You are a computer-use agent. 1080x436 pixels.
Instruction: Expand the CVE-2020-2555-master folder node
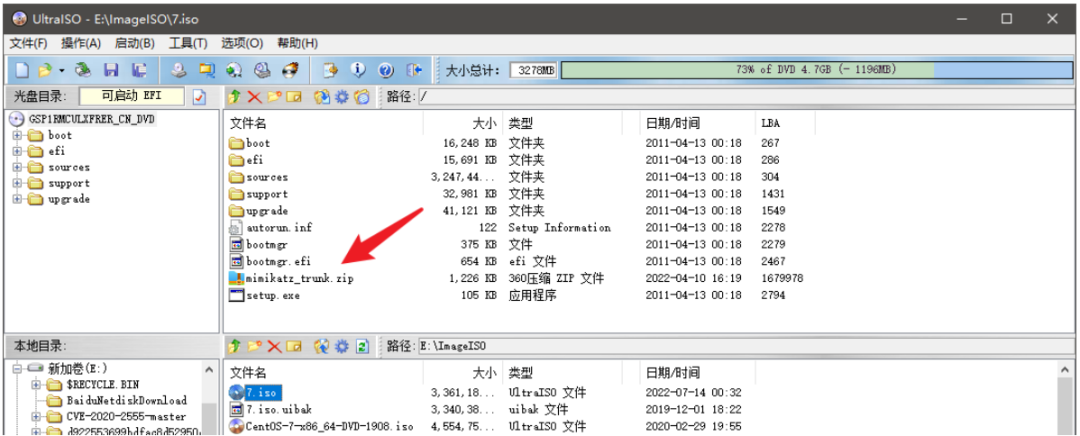pos(35,417)
